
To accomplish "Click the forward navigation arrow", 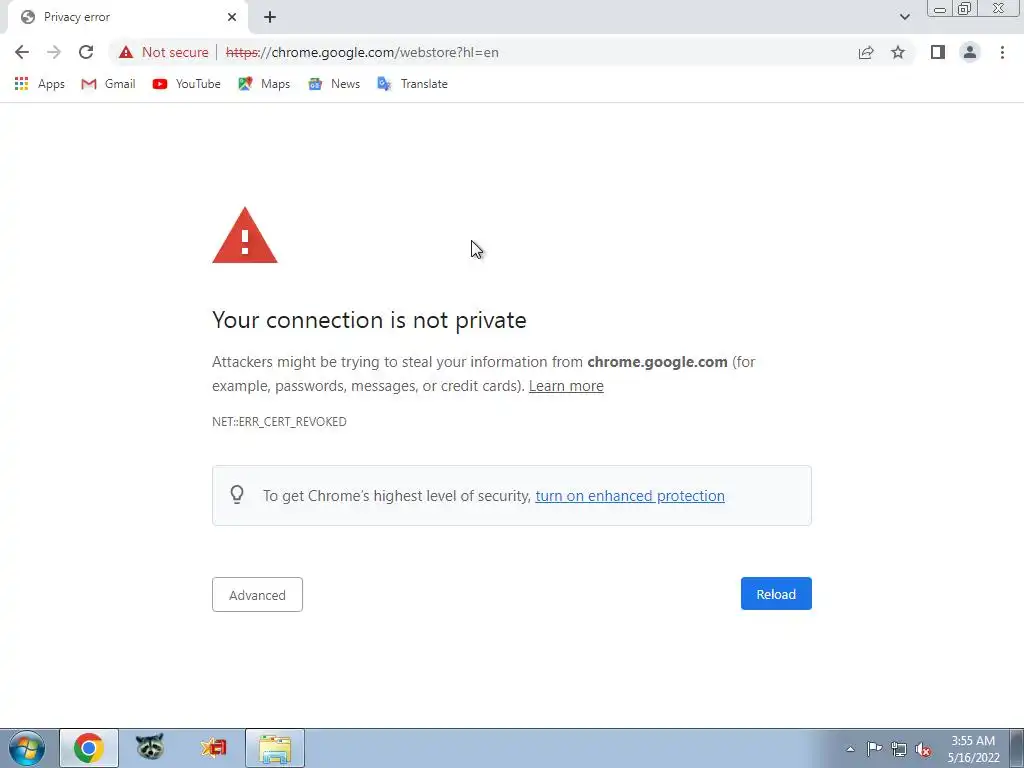I will (x=54, y=52).
